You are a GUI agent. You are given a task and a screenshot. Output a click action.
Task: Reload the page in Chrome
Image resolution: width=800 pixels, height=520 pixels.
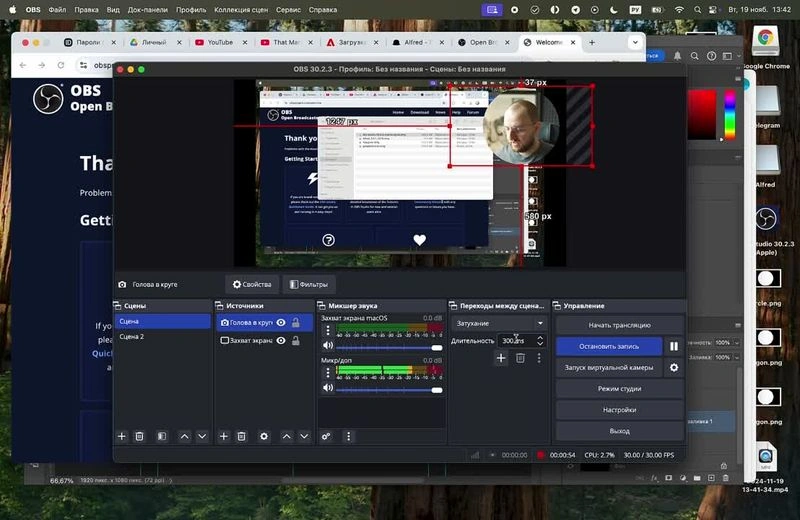(61, 65)
